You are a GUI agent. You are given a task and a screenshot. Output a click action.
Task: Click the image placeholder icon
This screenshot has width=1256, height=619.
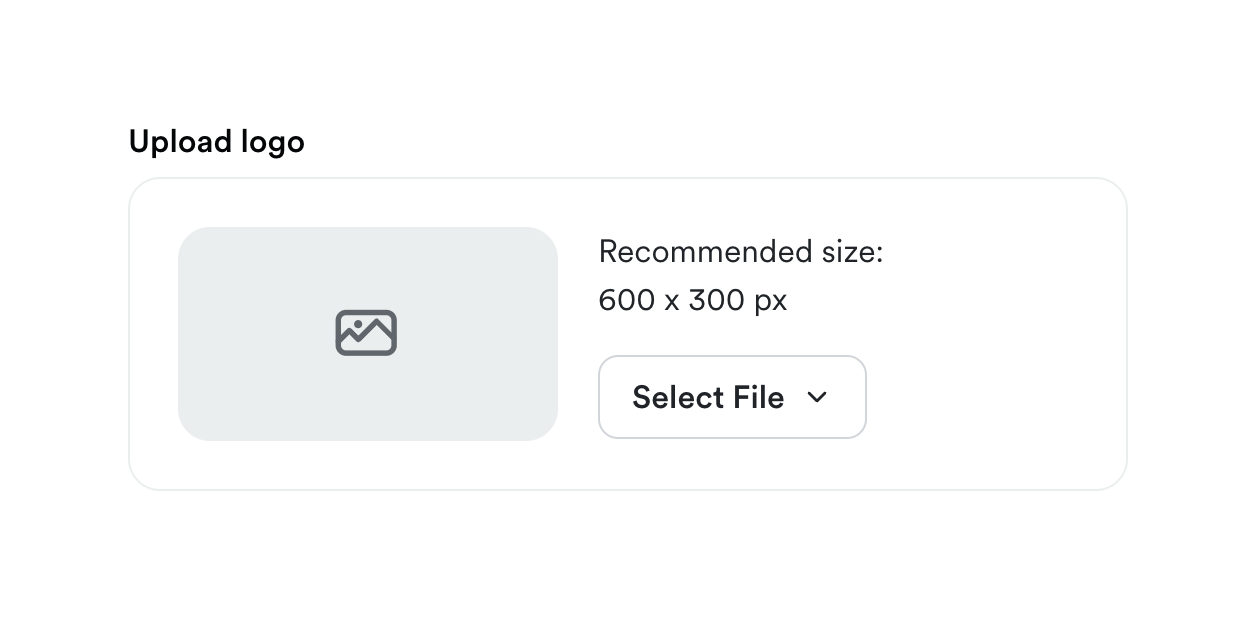pos(366,333)
